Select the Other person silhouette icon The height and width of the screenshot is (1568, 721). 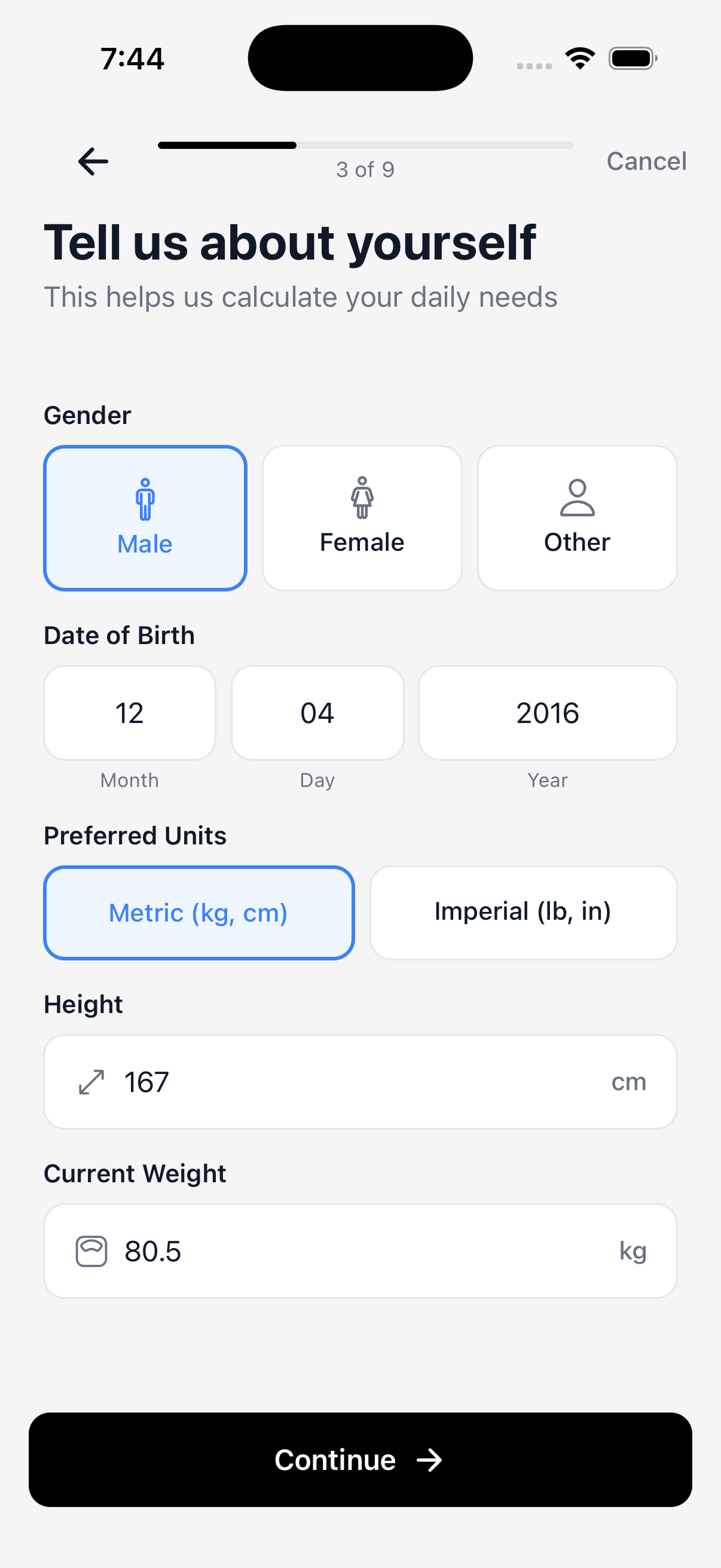tap(577, 498)
